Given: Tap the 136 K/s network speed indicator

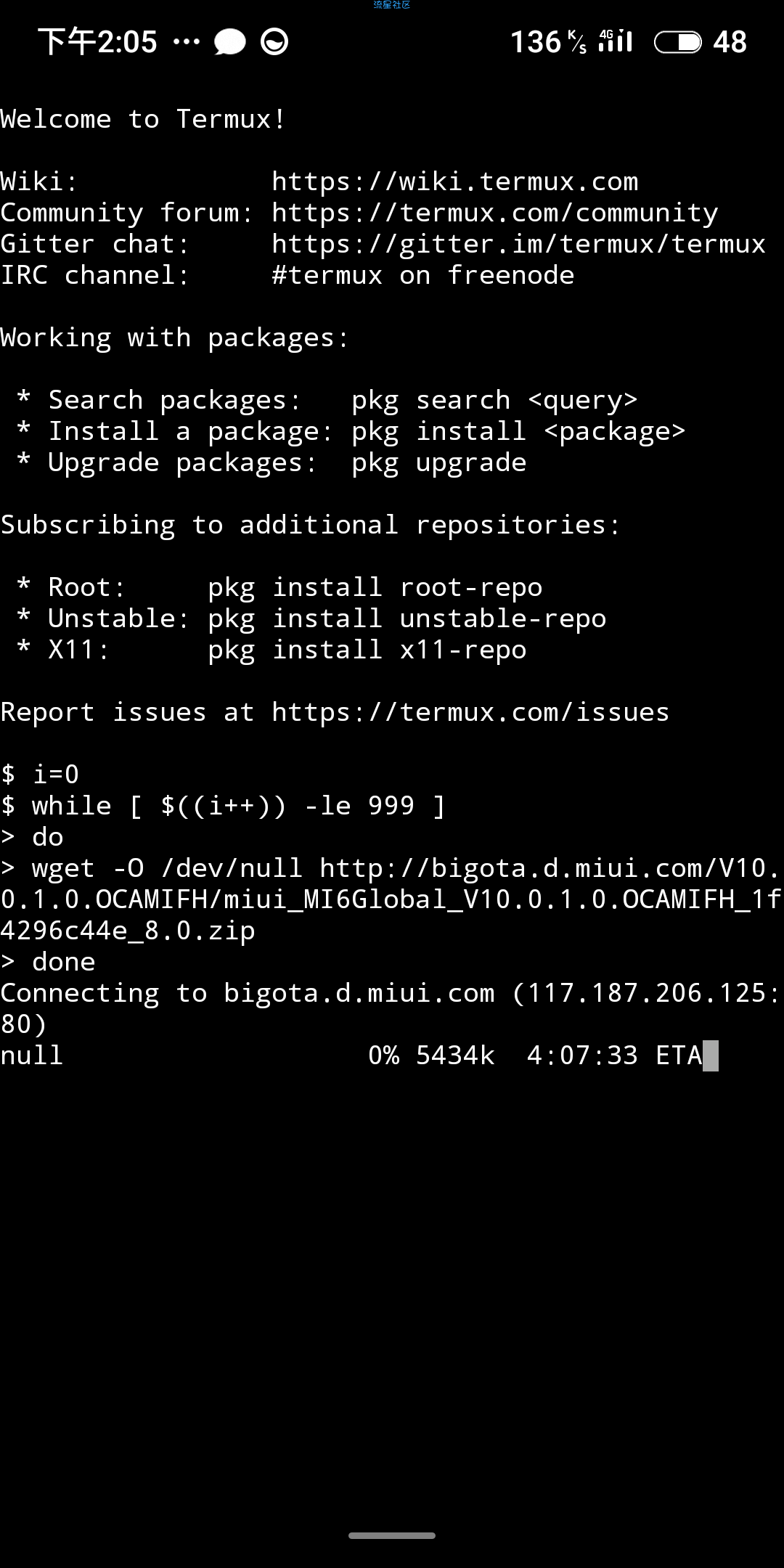Looking at the screenshot, I should (x=548, y=42).
